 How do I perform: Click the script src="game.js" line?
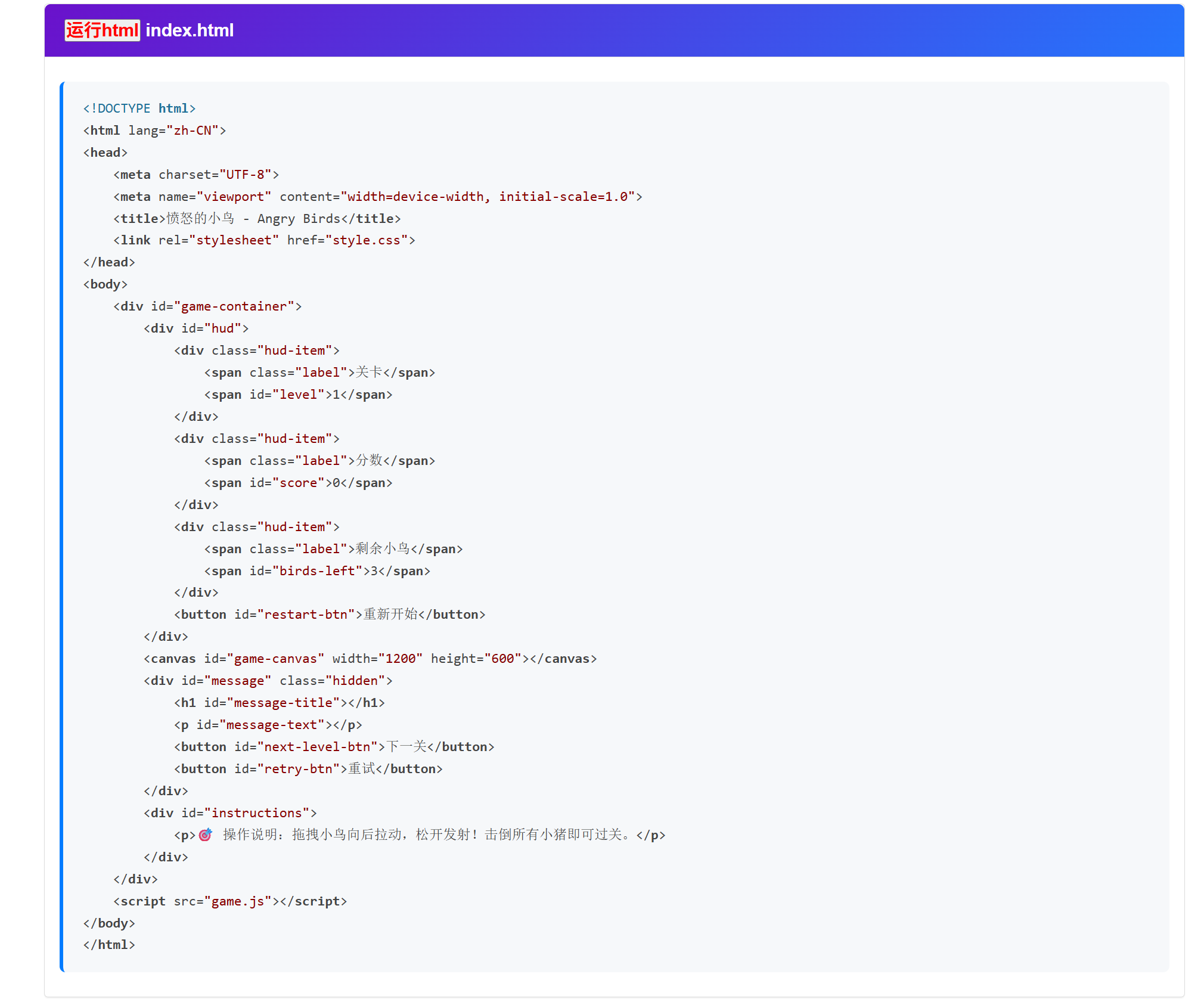pos(230,901)
